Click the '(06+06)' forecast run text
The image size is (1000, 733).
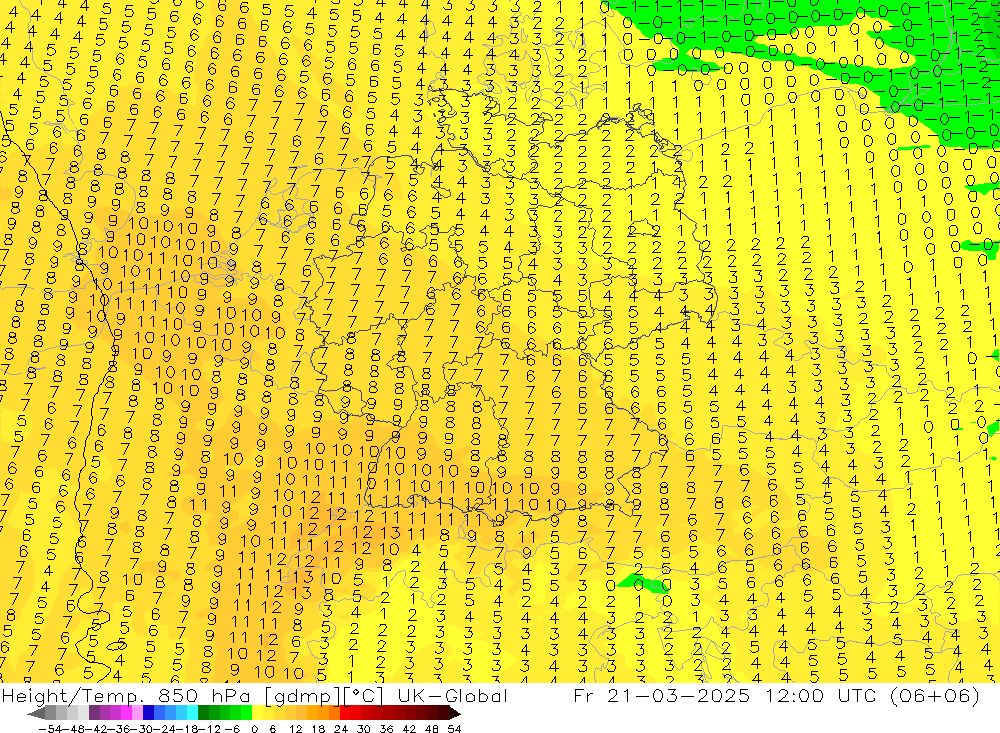point(933,696)
